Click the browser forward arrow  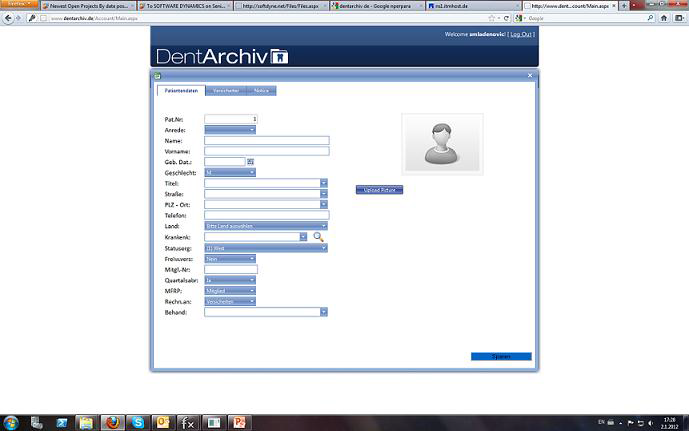18,18
